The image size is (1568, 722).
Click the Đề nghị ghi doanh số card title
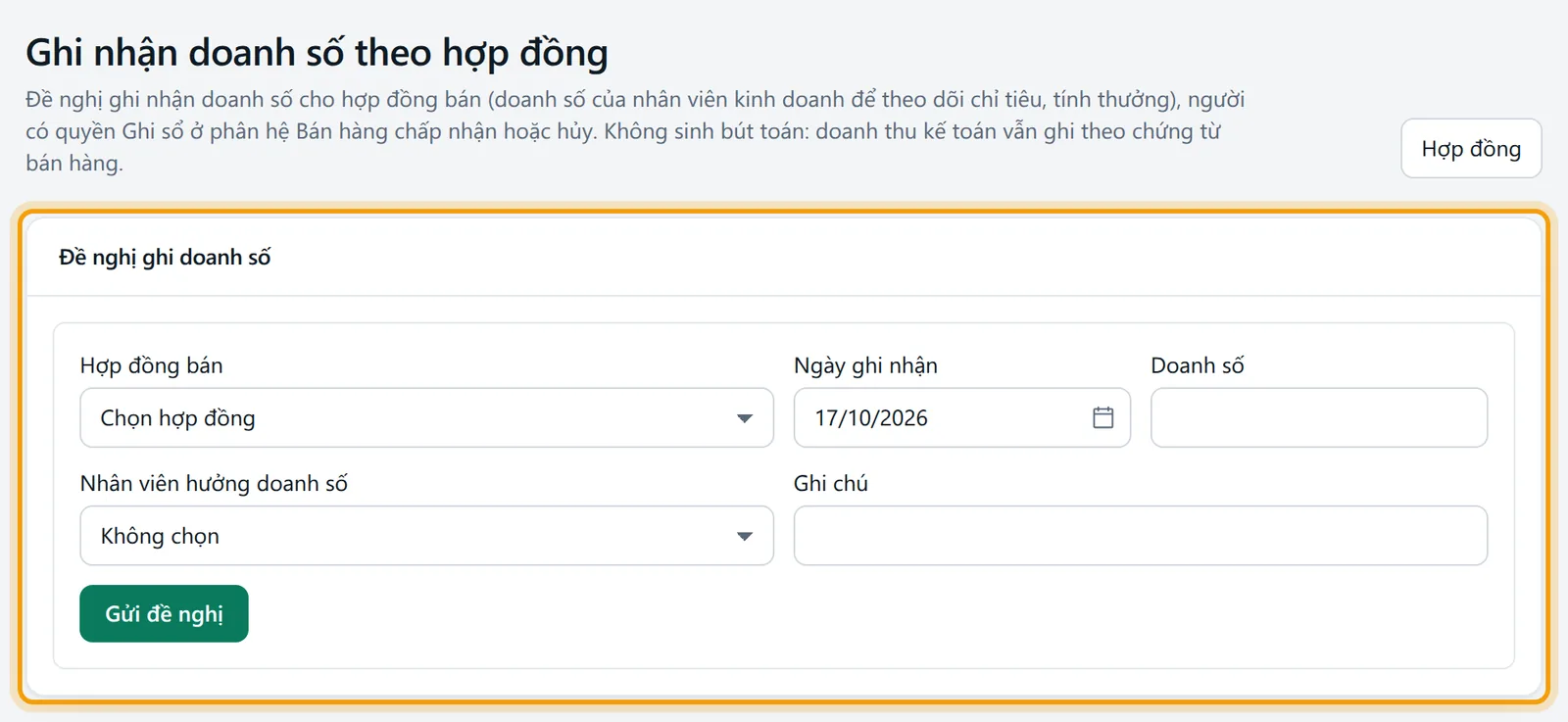(165, 257)
